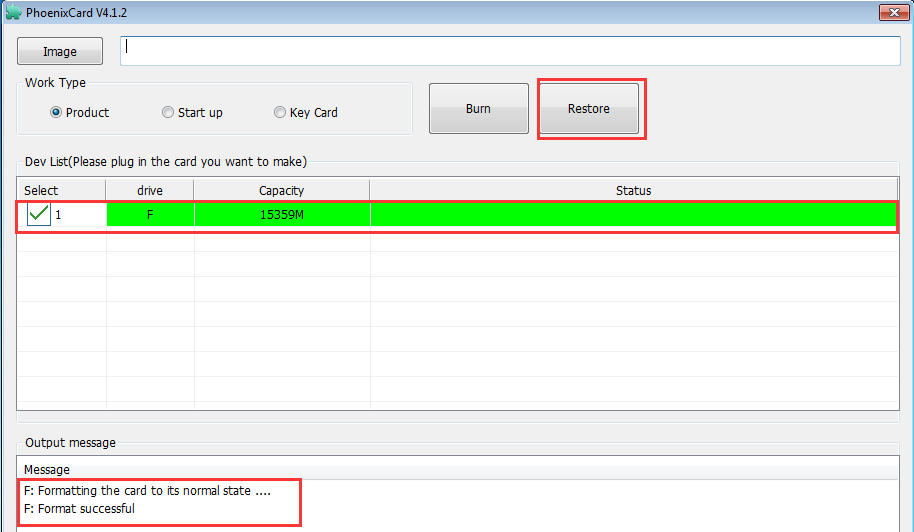
Task: Click the Message column header in output
Action: (x=47, y=469)
